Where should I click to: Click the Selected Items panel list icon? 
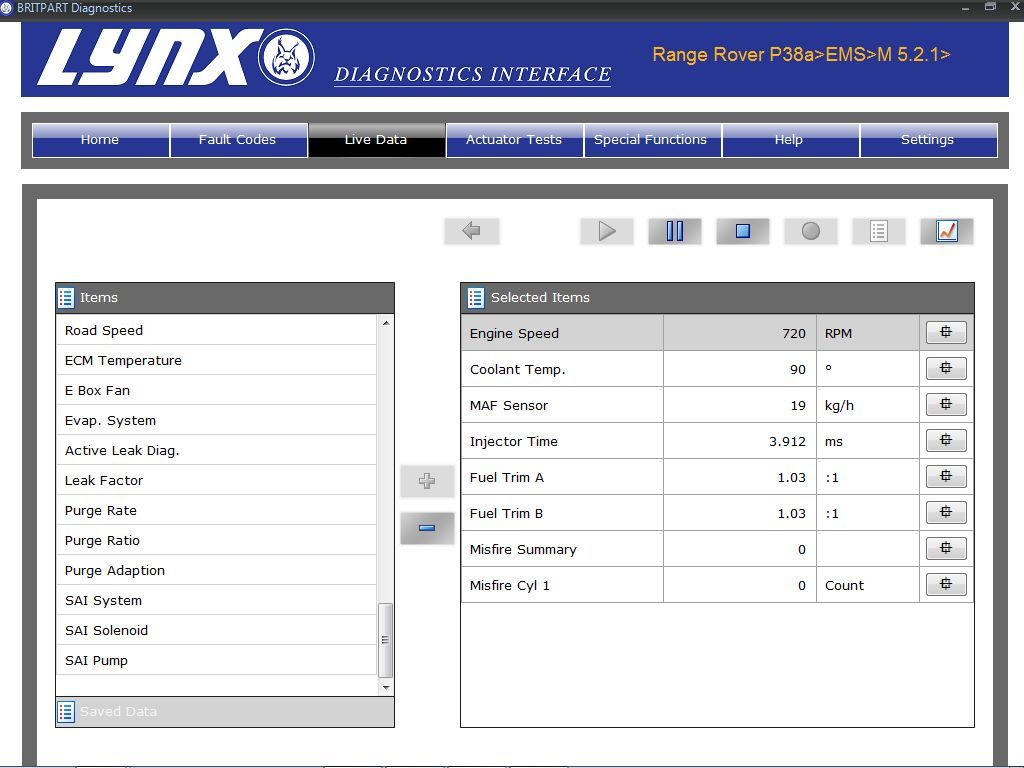[x=475, y=298]
